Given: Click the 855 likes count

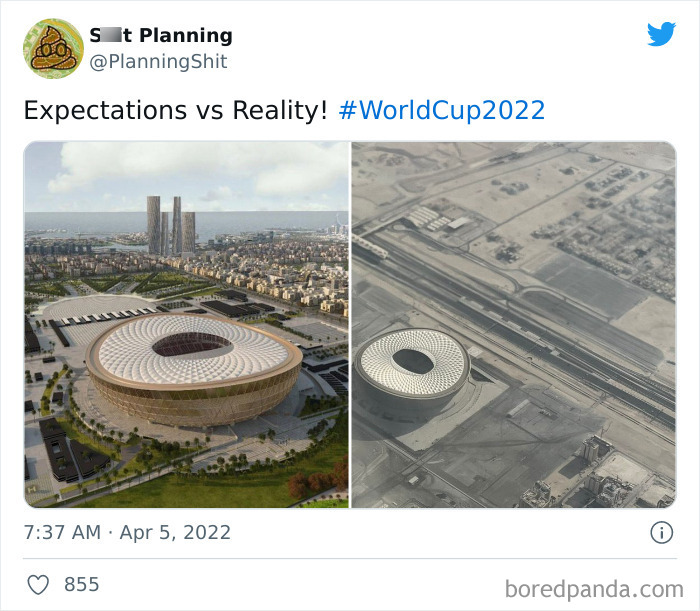Looking at the screenshot, I should coord(82,585).
